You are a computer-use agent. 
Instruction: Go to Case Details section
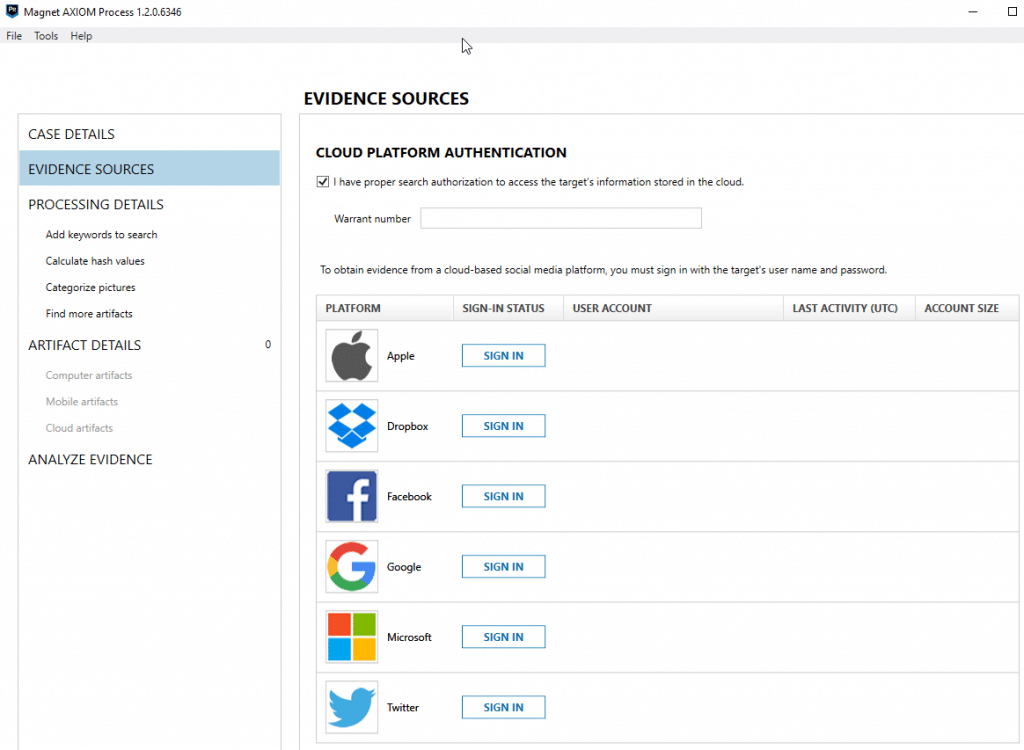(x=150, y=134)
